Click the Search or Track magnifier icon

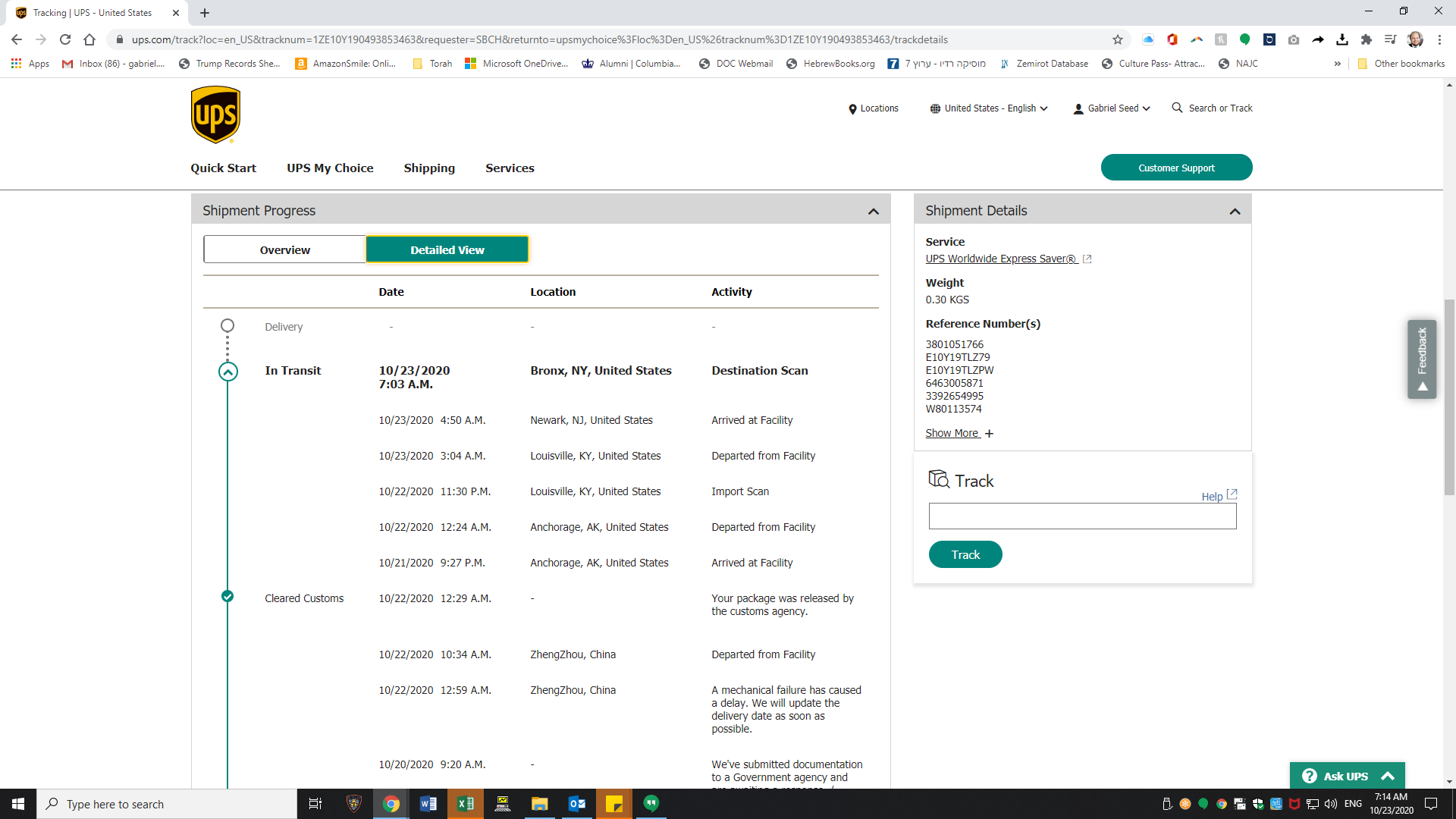point(1177,108)
